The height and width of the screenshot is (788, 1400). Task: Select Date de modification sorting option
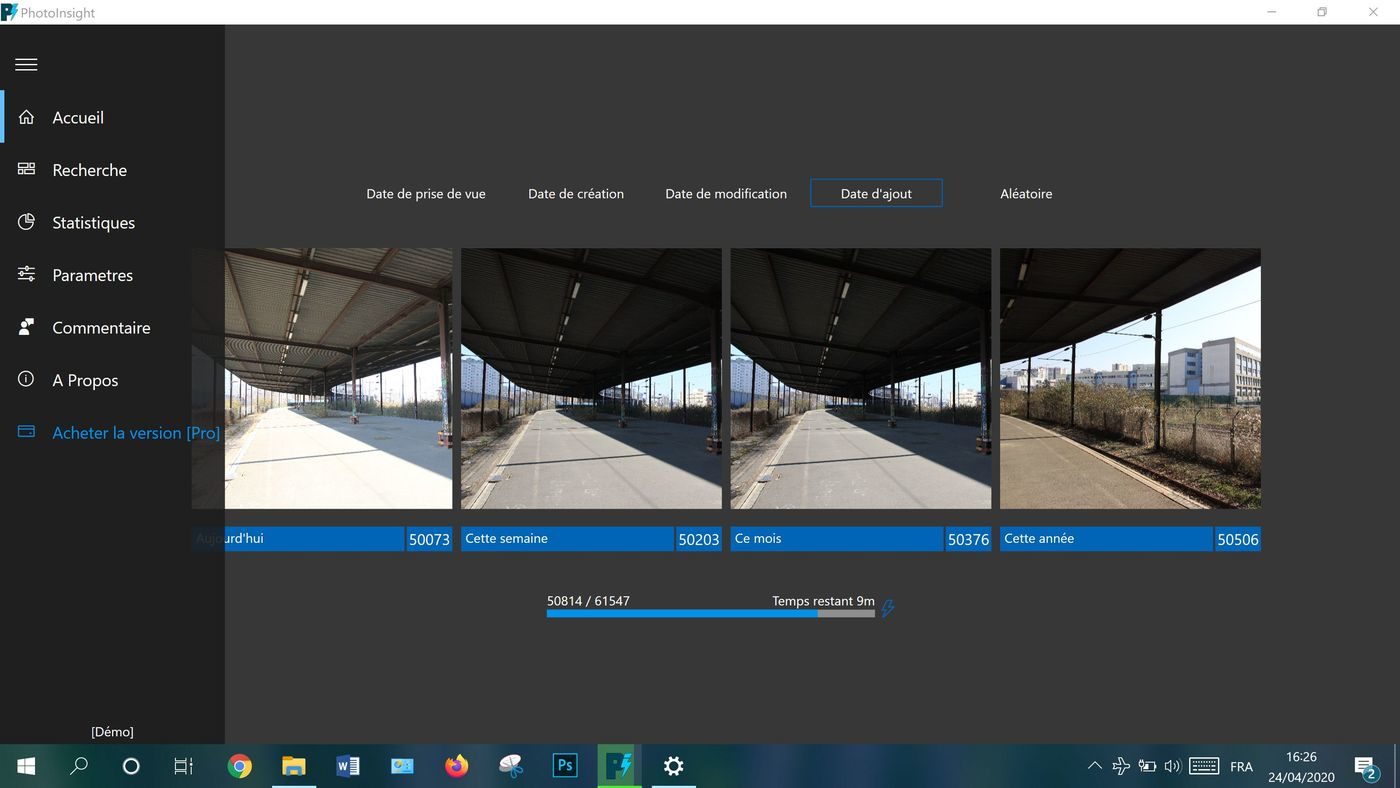[x=726, y=193]
